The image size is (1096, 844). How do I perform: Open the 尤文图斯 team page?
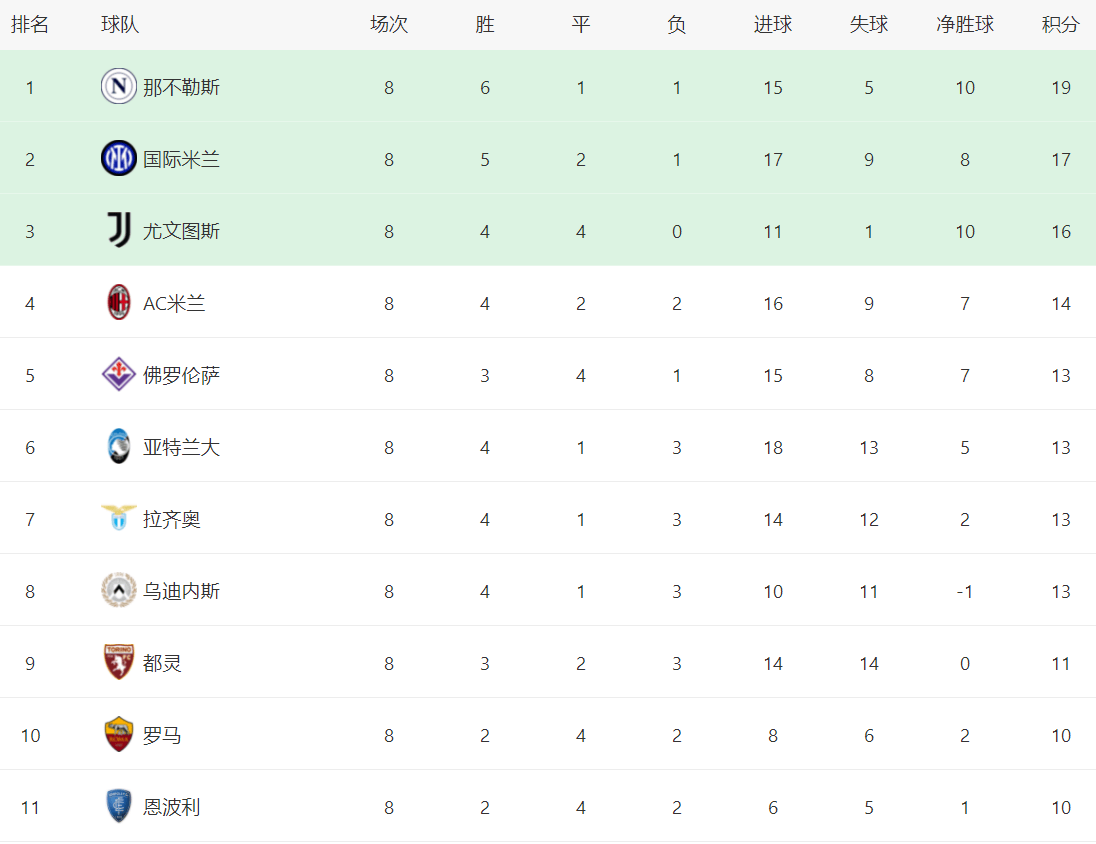pyautogui.click(x=181, y=232)
